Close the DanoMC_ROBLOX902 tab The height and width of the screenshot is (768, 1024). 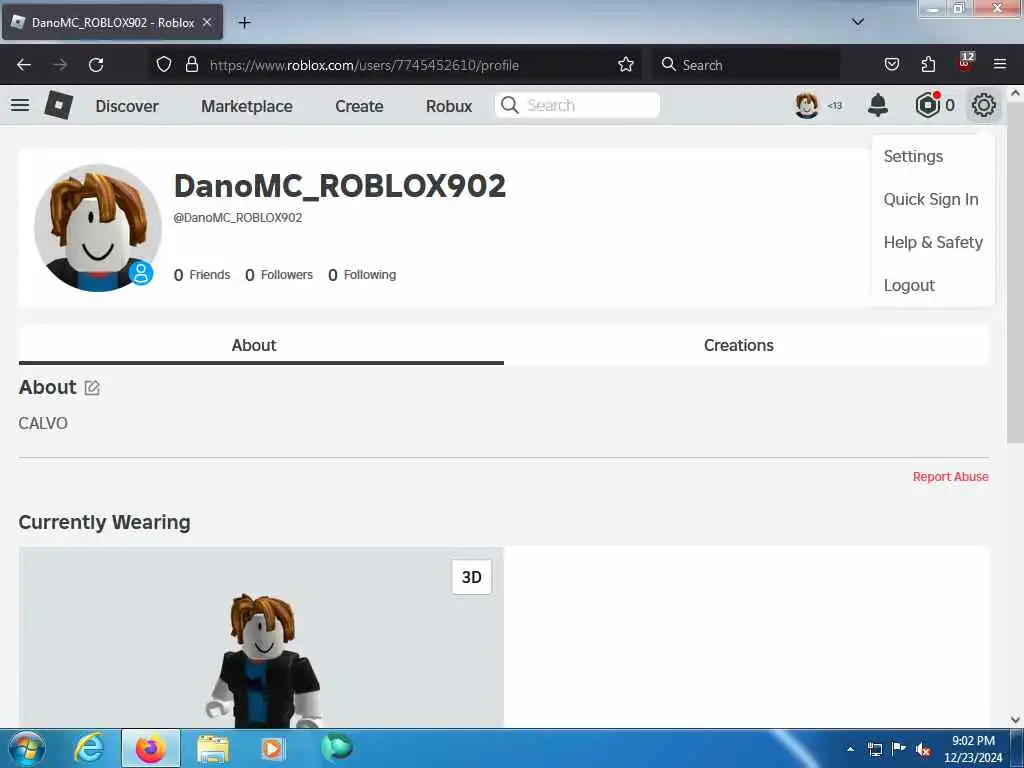[x=207, y=22]
